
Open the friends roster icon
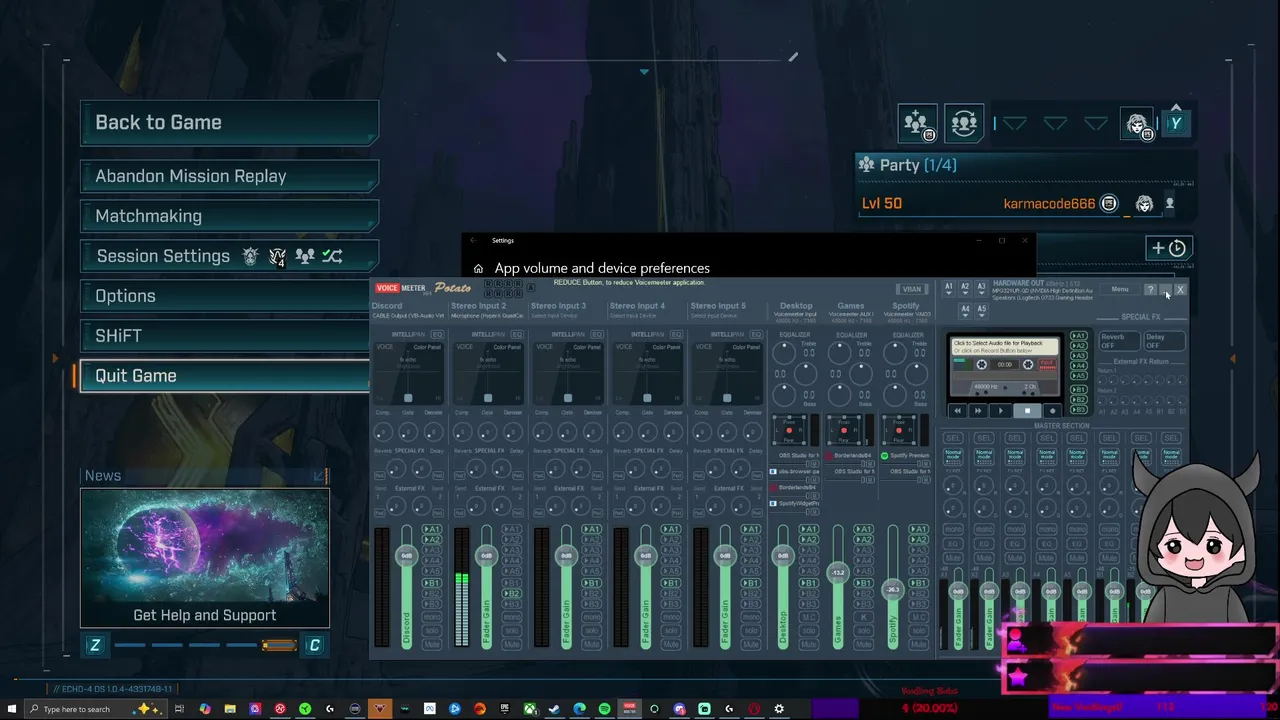point(964,123)
